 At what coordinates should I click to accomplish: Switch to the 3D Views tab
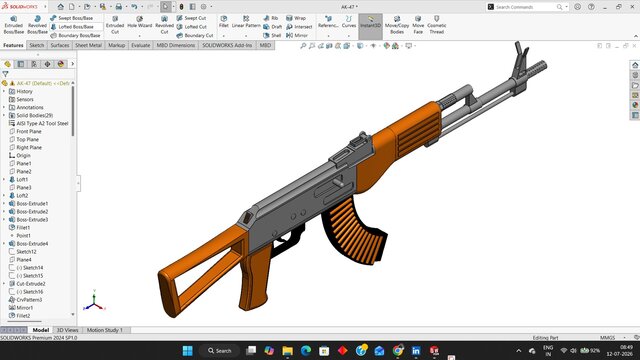tap(67, 330)
